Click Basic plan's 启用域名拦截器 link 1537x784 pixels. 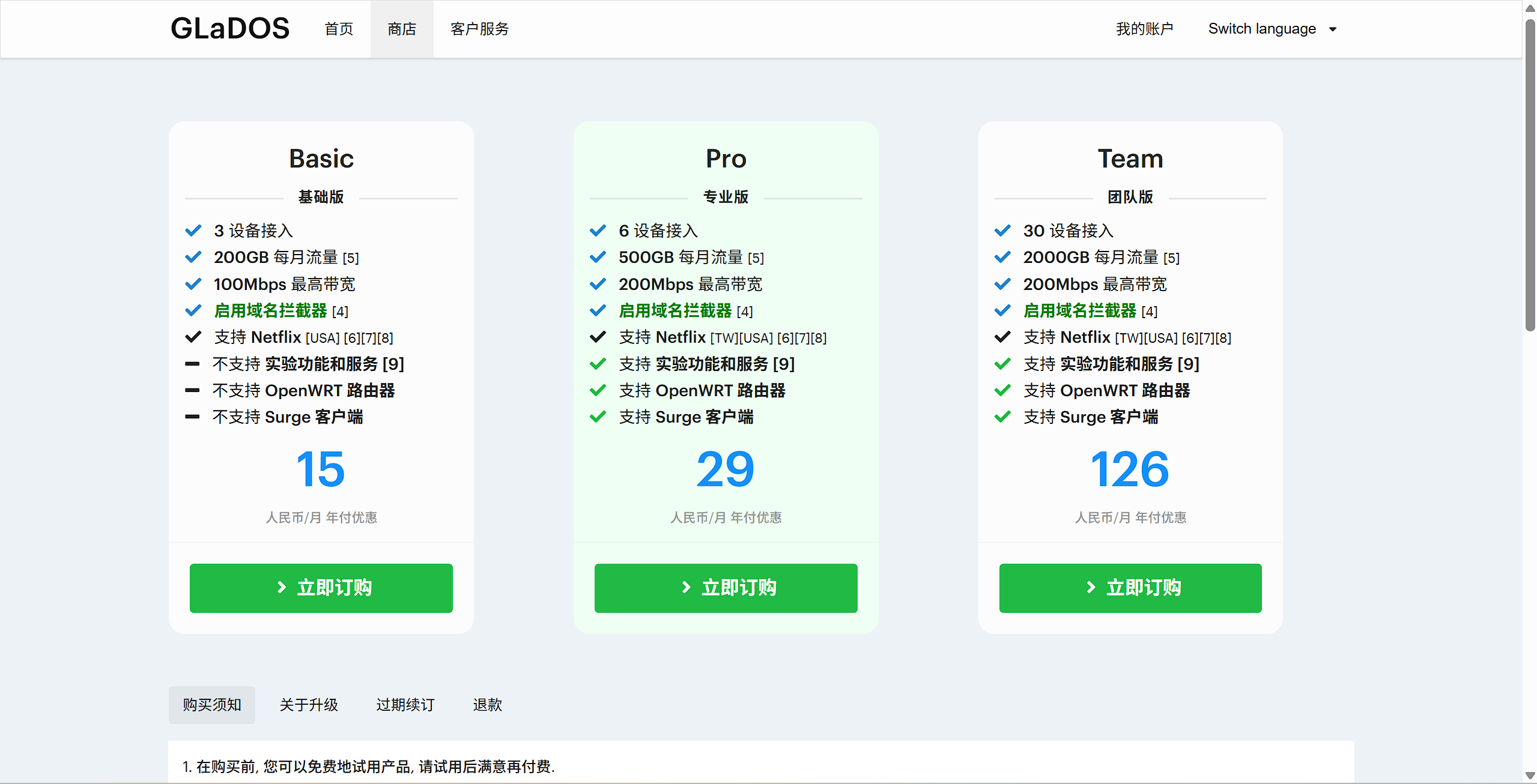271,310
